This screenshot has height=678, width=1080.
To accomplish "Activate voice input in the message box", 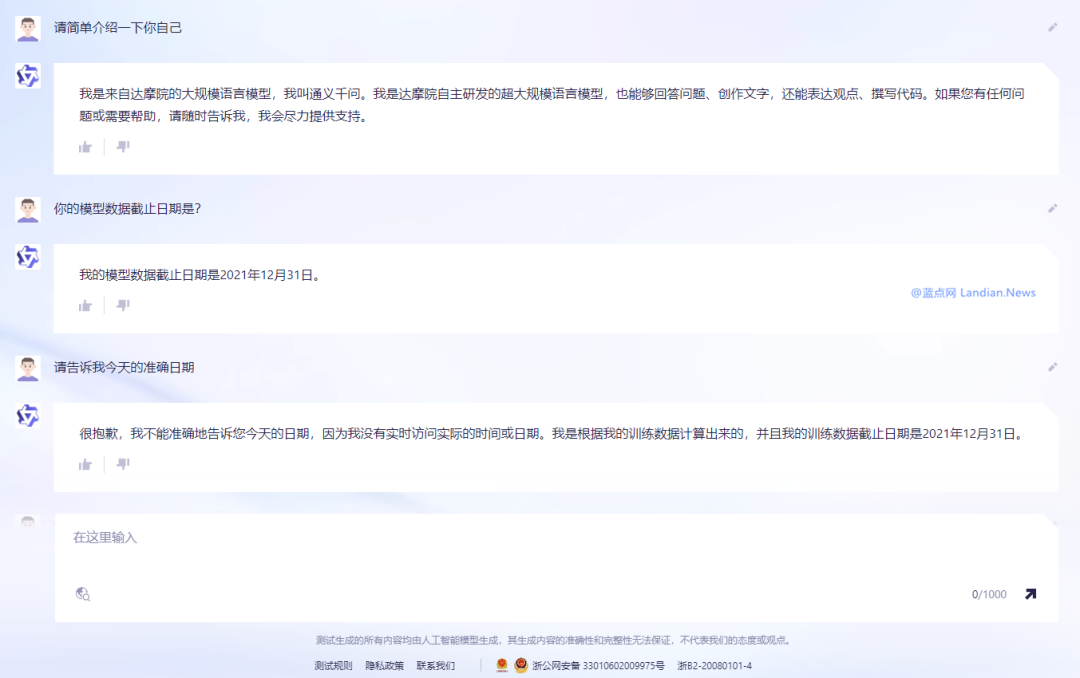I will (83, 593).
